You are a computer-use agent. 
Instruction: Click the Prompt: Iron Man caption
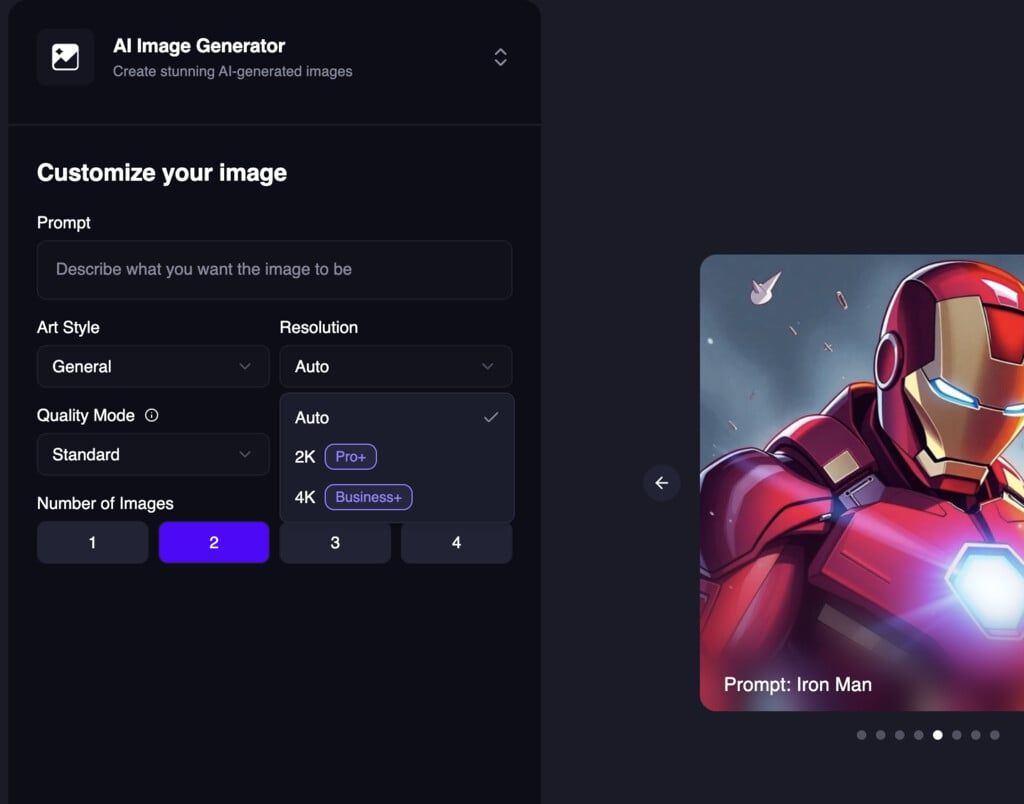(x=797, y=684)
